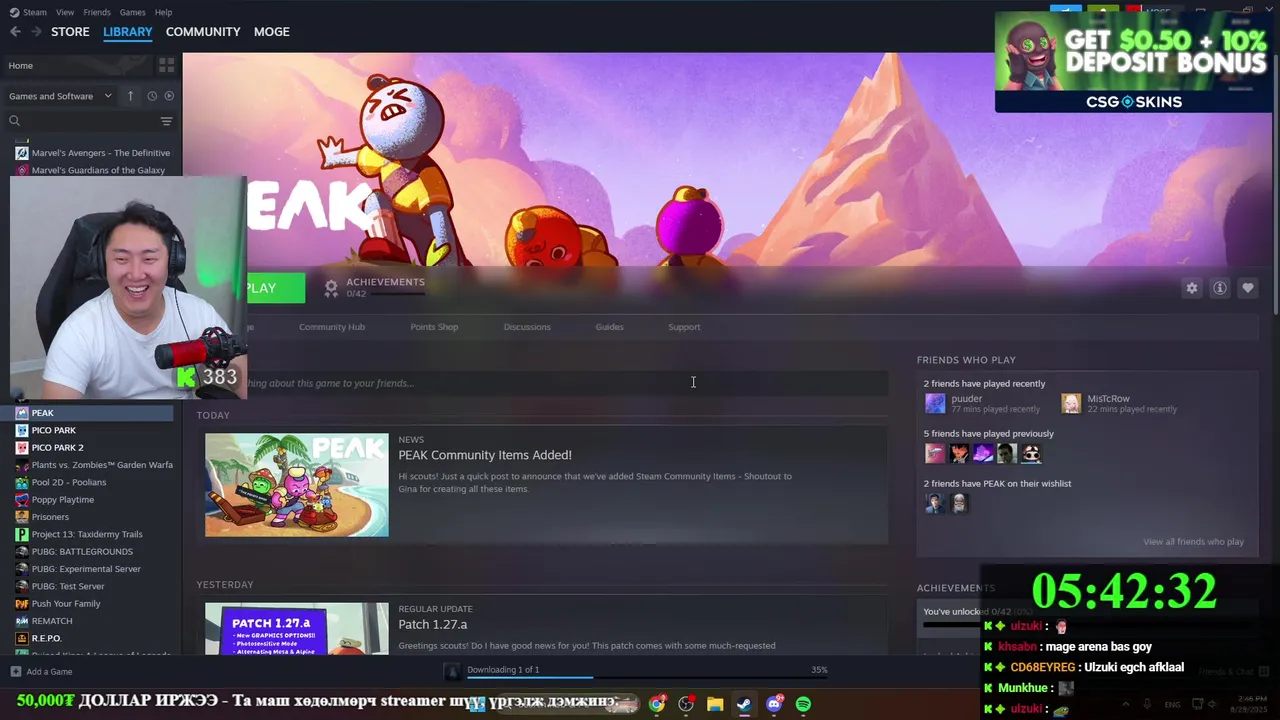Open the Support link
The height and width of the screenshot is (720, 1280).
[x=684, y=327]
